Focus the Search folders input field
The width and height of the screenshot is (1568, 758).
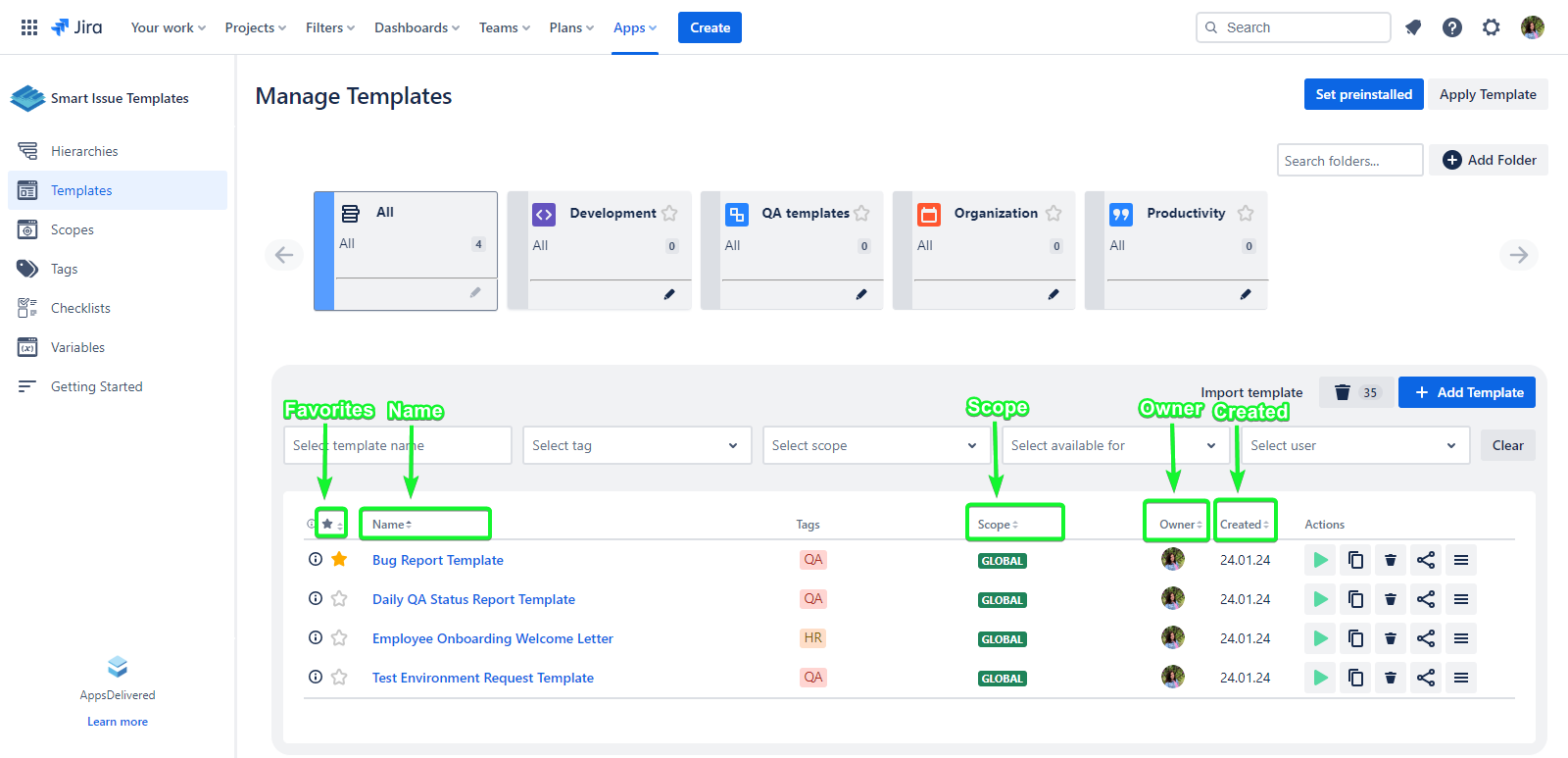tap(1348, 161)
